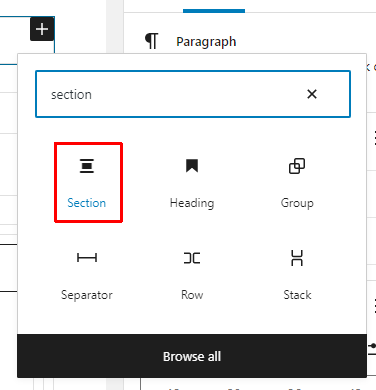Select the Section block icon
The image size is (376, 390).
87,166
